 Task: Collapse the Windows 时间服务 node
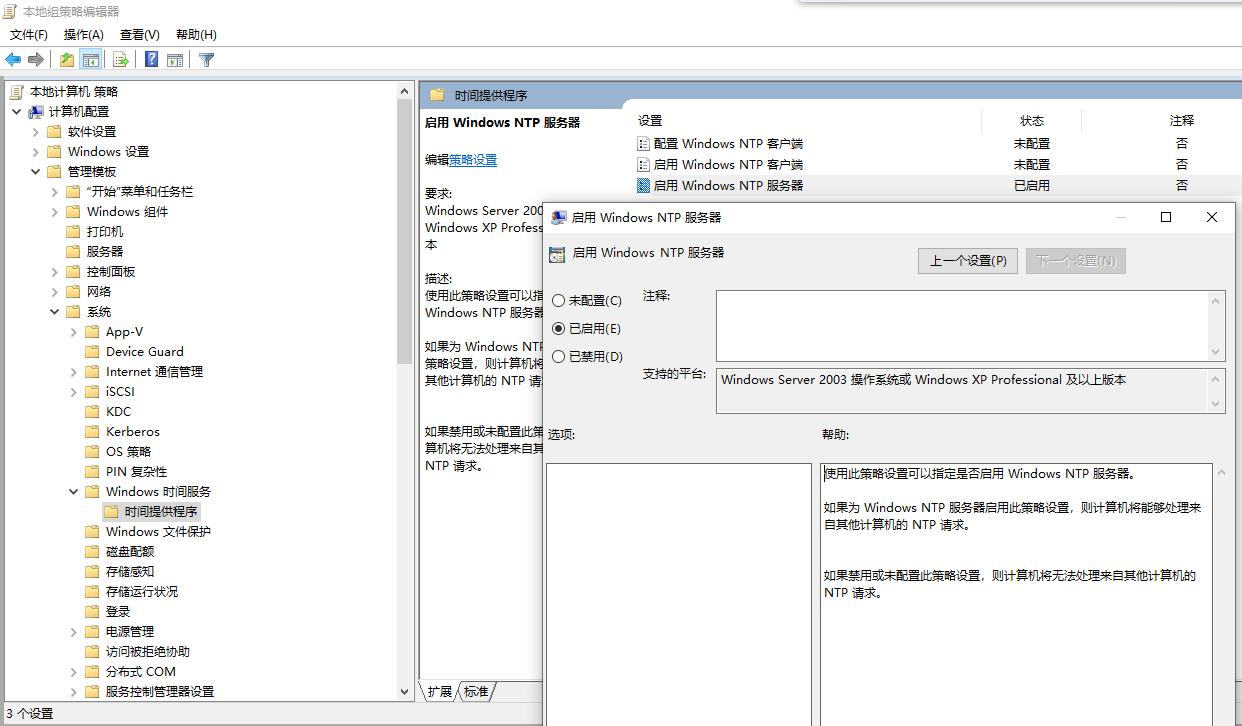72,491
